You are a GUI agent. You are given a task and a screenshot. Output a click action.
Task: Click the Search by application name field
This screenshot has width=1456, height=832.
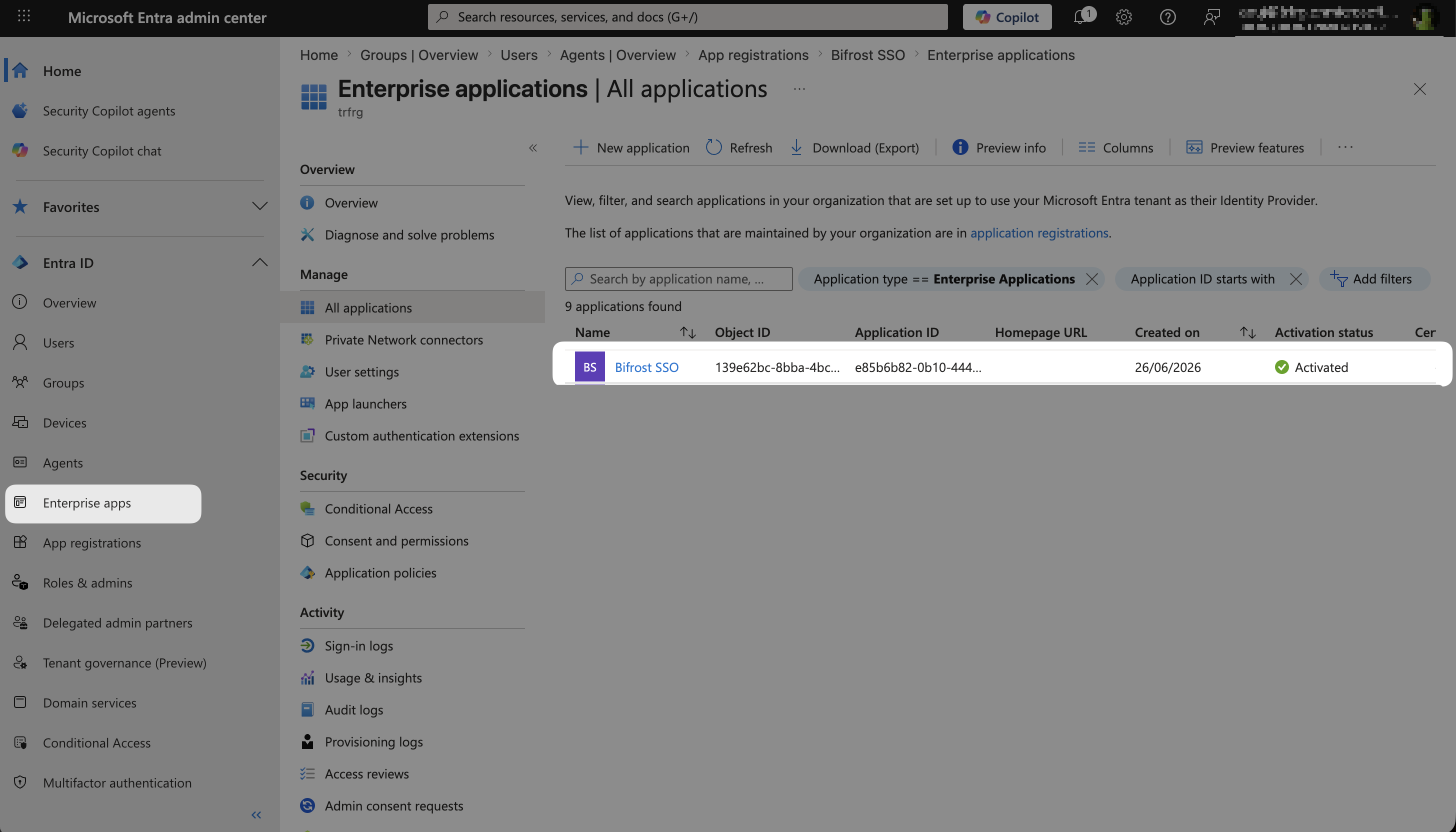(x=679, y=279)
